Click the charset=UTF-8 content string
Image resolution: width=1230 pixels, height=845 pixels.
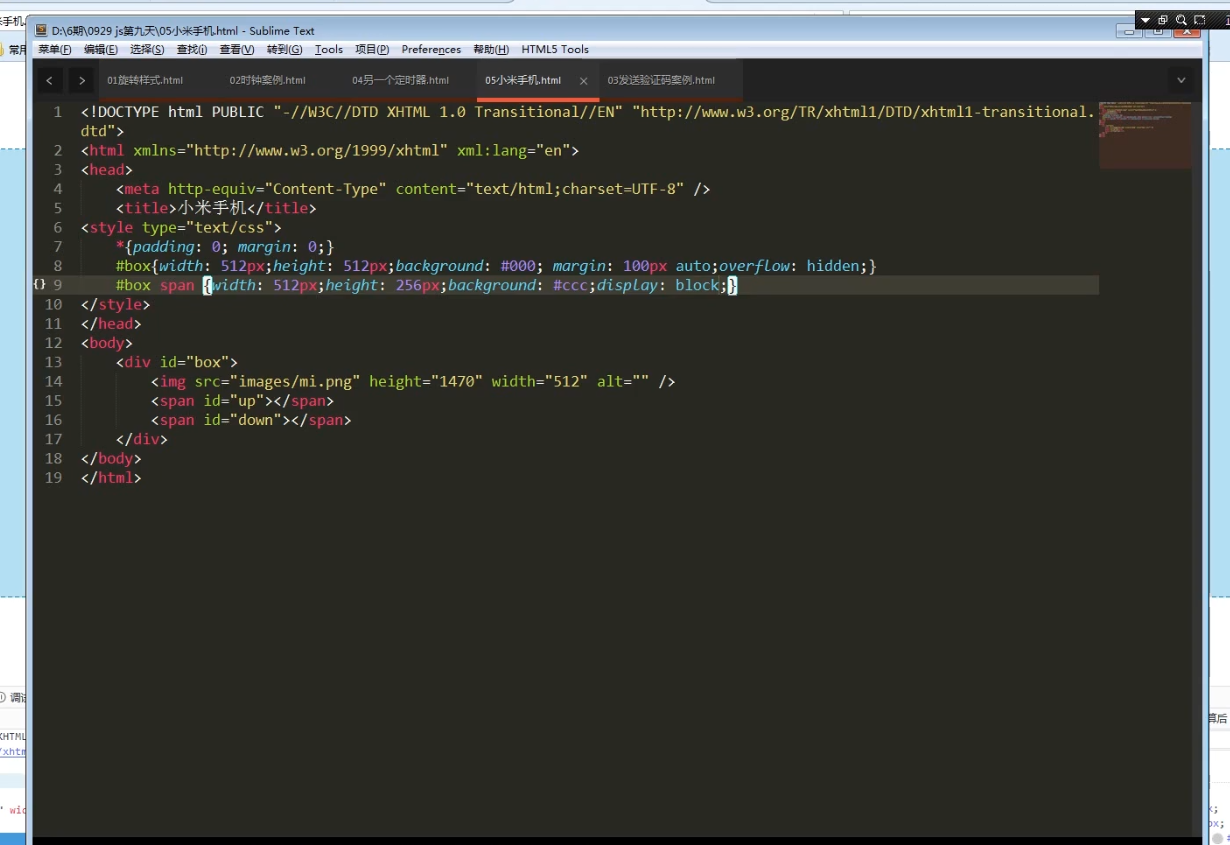[574, 189]
